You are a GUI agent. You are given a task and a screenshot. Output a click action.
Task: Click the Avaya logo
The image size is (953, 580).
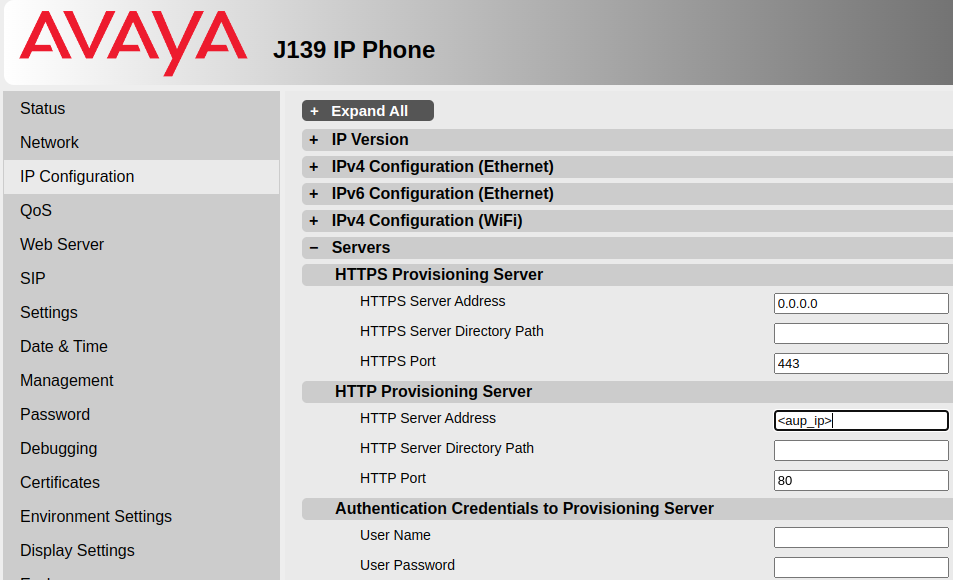[133, 43]
